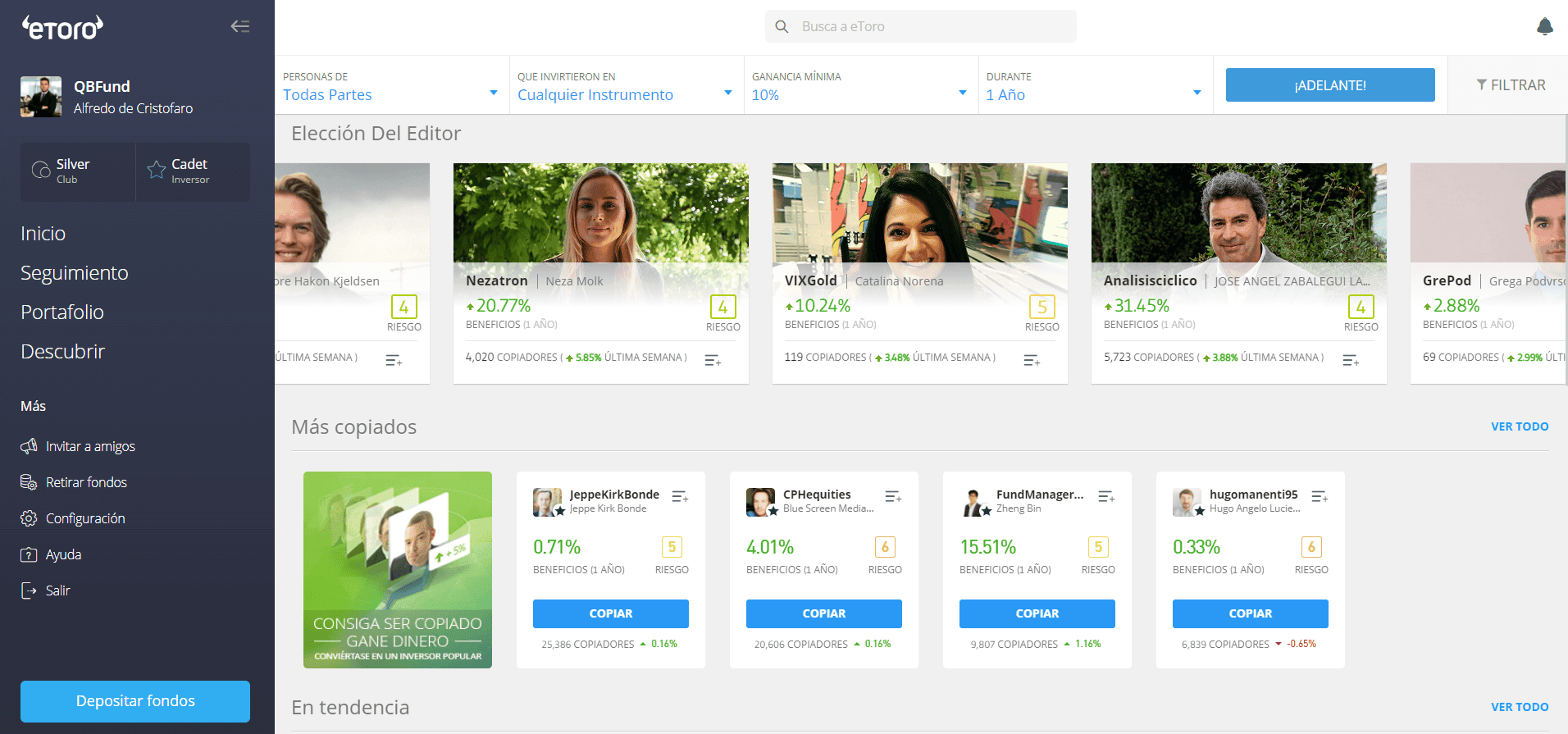Go to Inicio
Image resolution: width=1568 pixels, height=734 pixels.
(43, 234)
